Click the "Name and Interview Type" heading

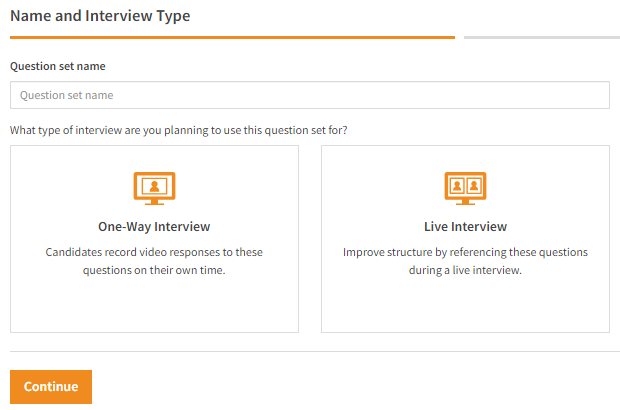[100, 16]
